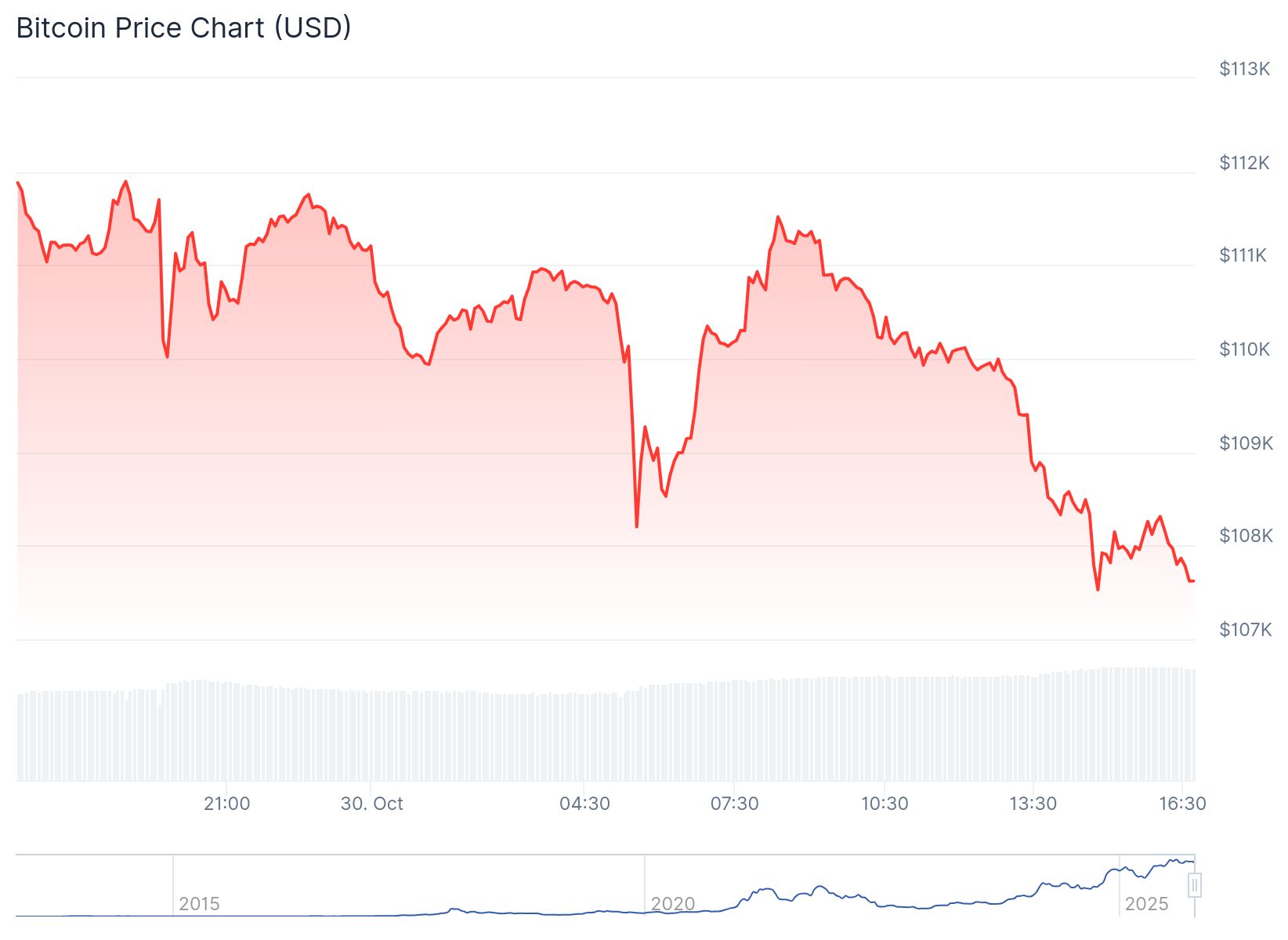The image size is (1288, 940).
Task: Click the Bitcoin Price Chart (USD) title
Action: (183, 28)
